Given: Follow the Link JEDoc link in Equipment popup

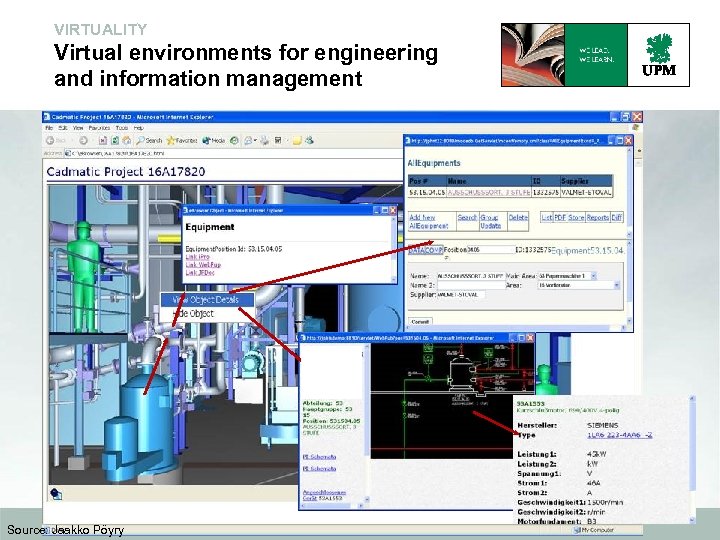Looking at the screenshot, I should 200,273.
